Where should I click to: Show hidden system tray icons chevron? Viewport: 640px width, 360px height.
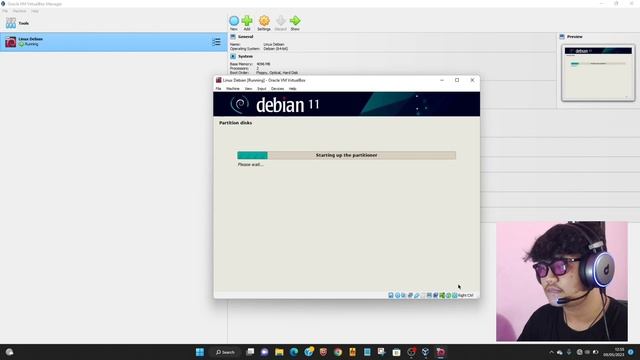point(551,352)
